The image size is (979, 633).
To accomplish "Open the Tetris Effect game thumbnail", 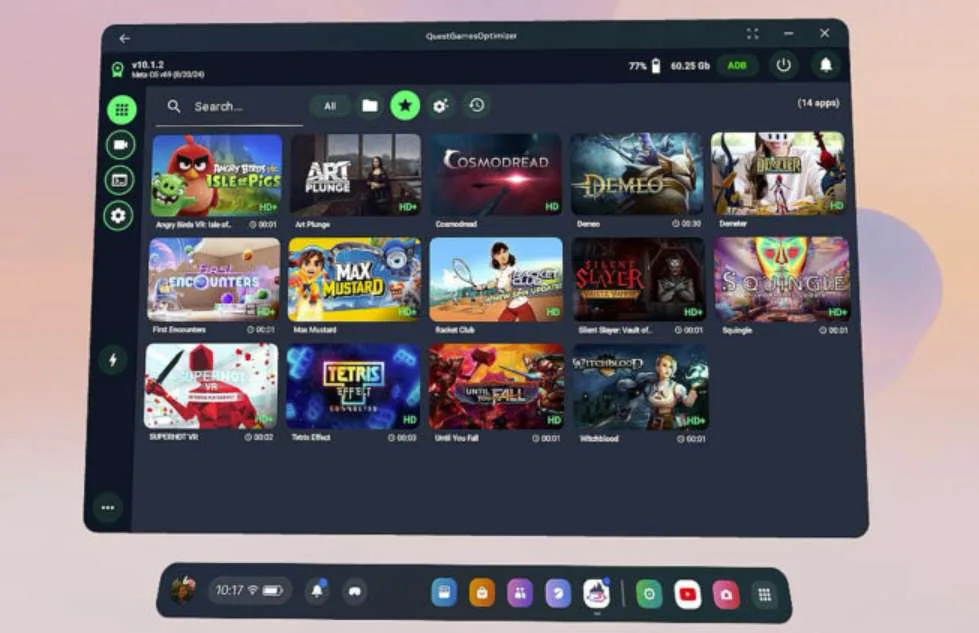I will [x=353, y=386].
